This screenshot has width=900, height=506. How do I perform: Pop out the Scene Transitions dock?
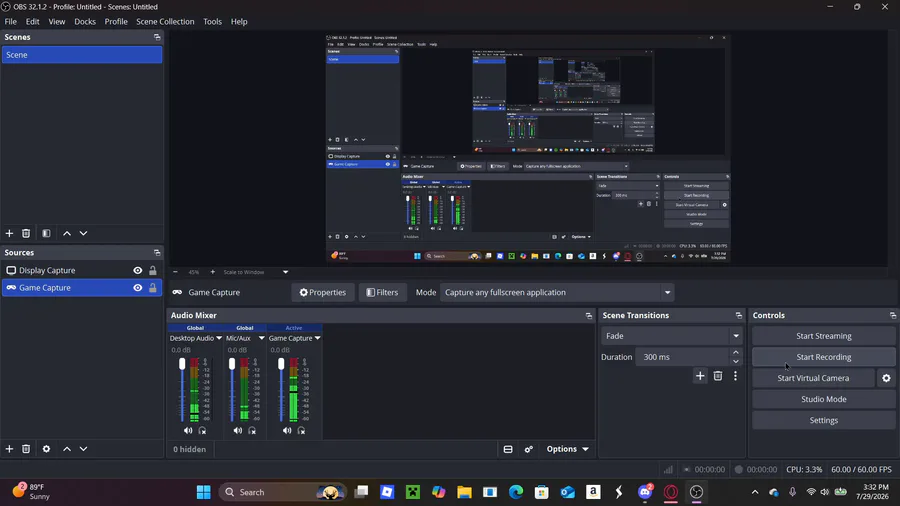point(739,316)
